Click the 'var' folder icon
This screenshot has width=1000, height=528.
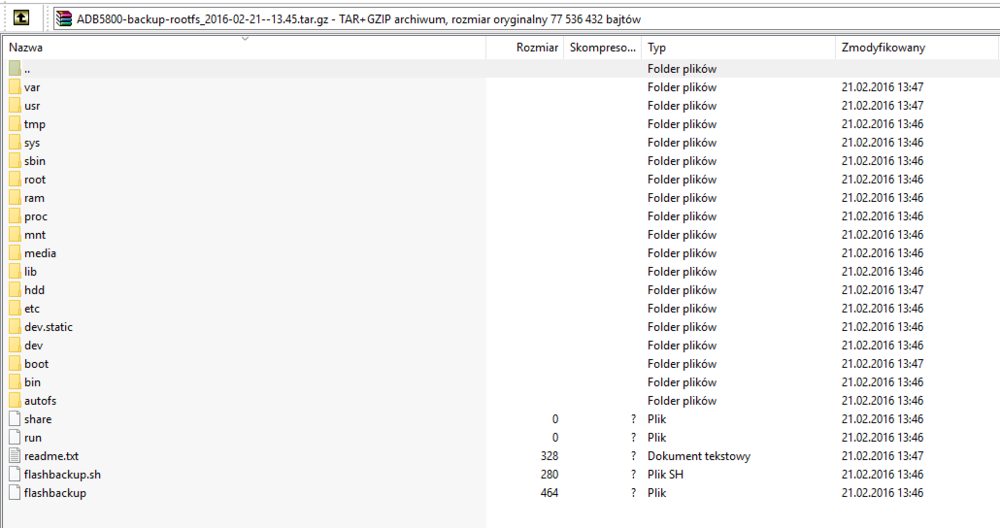[14, 87]
